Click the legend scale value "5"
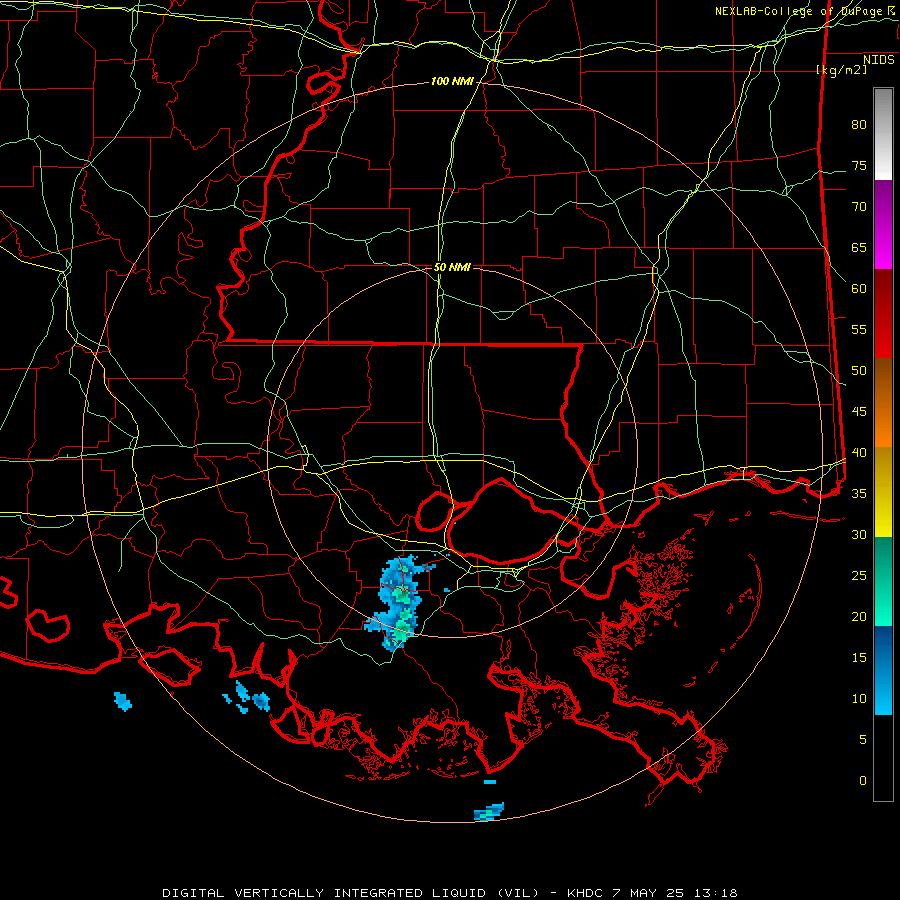The image size is (900, 900). [x=863, y=740]
